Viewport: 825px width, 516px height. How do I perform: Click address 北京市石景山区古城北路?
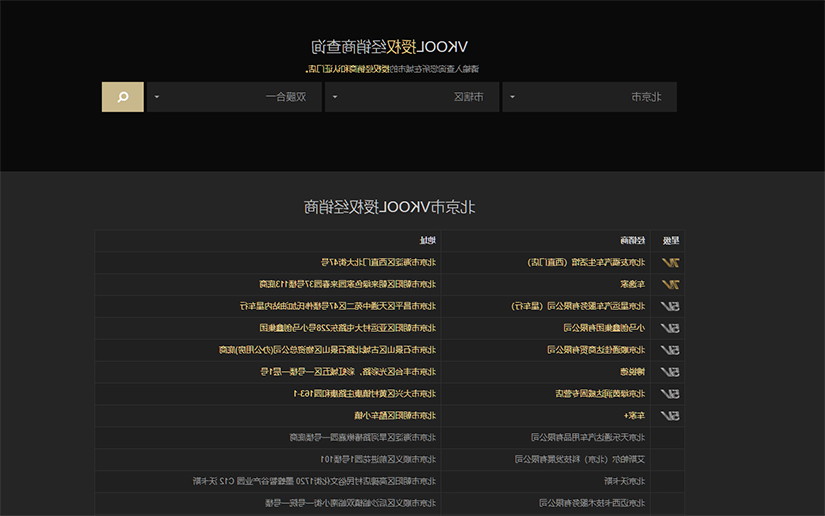[x=327, y=350]
